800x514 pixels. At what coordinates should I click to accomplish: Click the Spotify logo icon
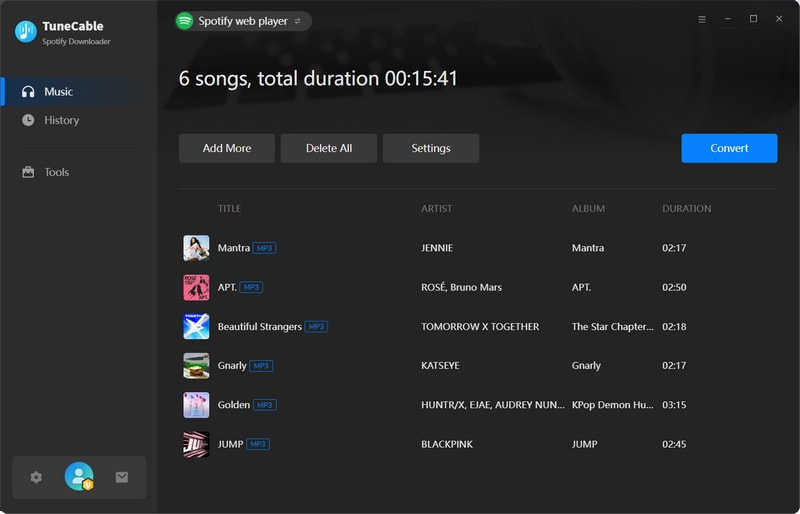pos(184,21)
